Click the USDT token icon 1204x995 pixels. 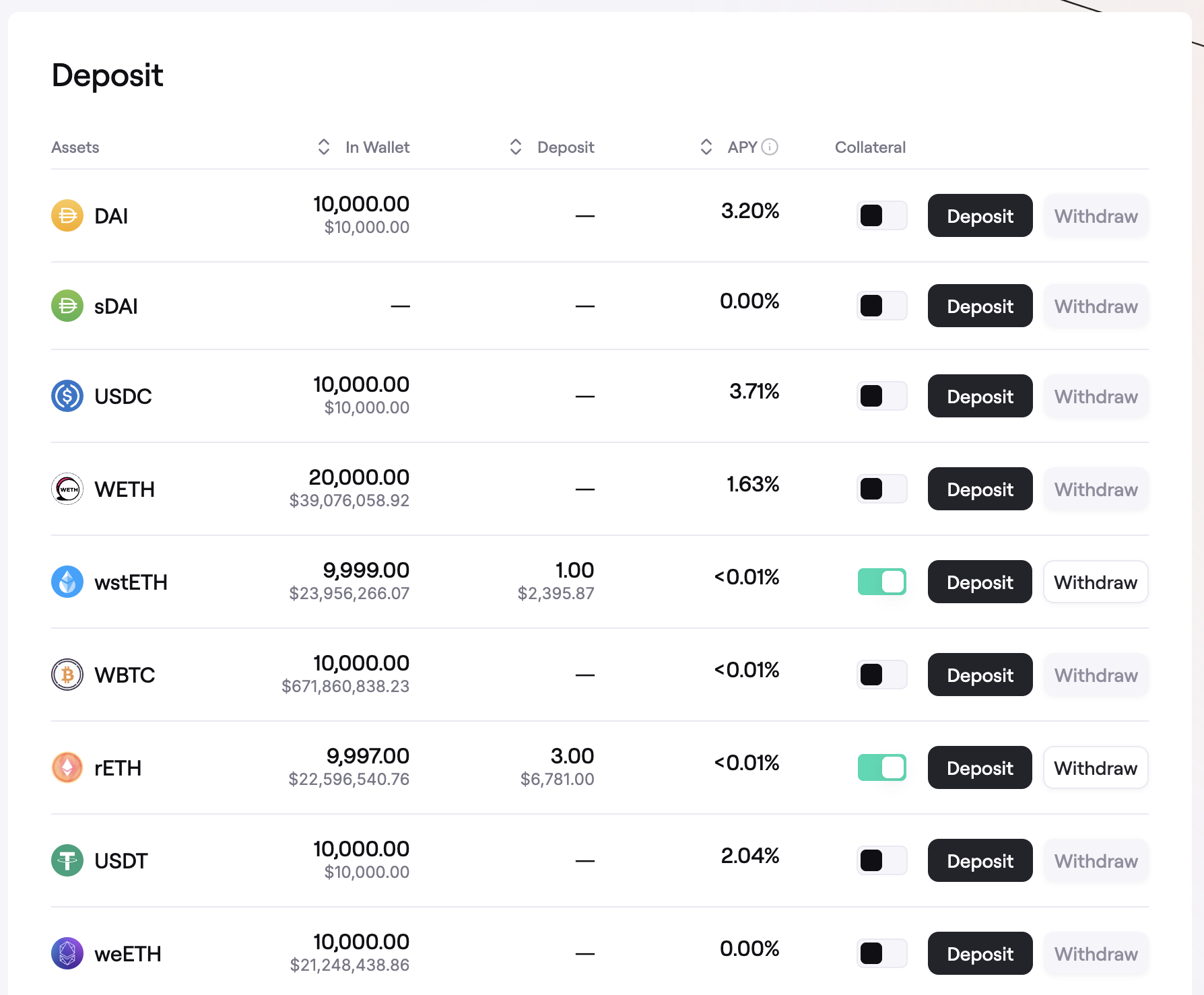coord(67,860)
